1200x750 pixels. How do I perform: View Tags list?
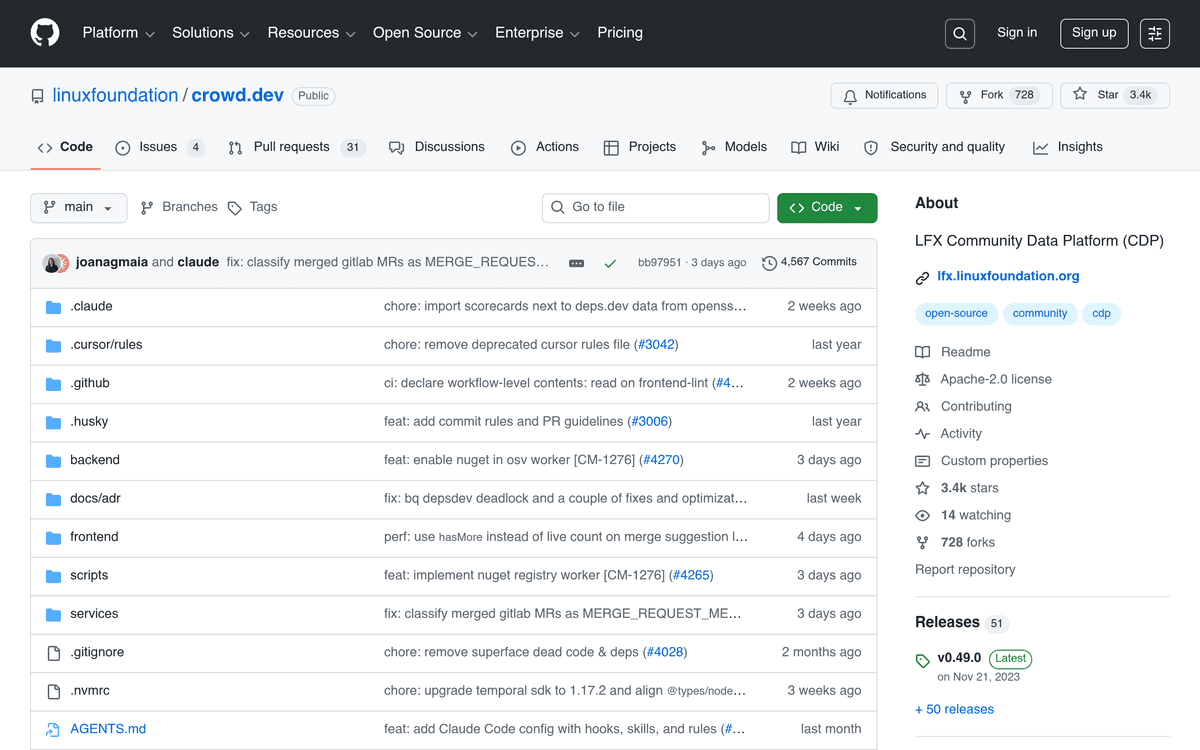(x=252, y=207)
